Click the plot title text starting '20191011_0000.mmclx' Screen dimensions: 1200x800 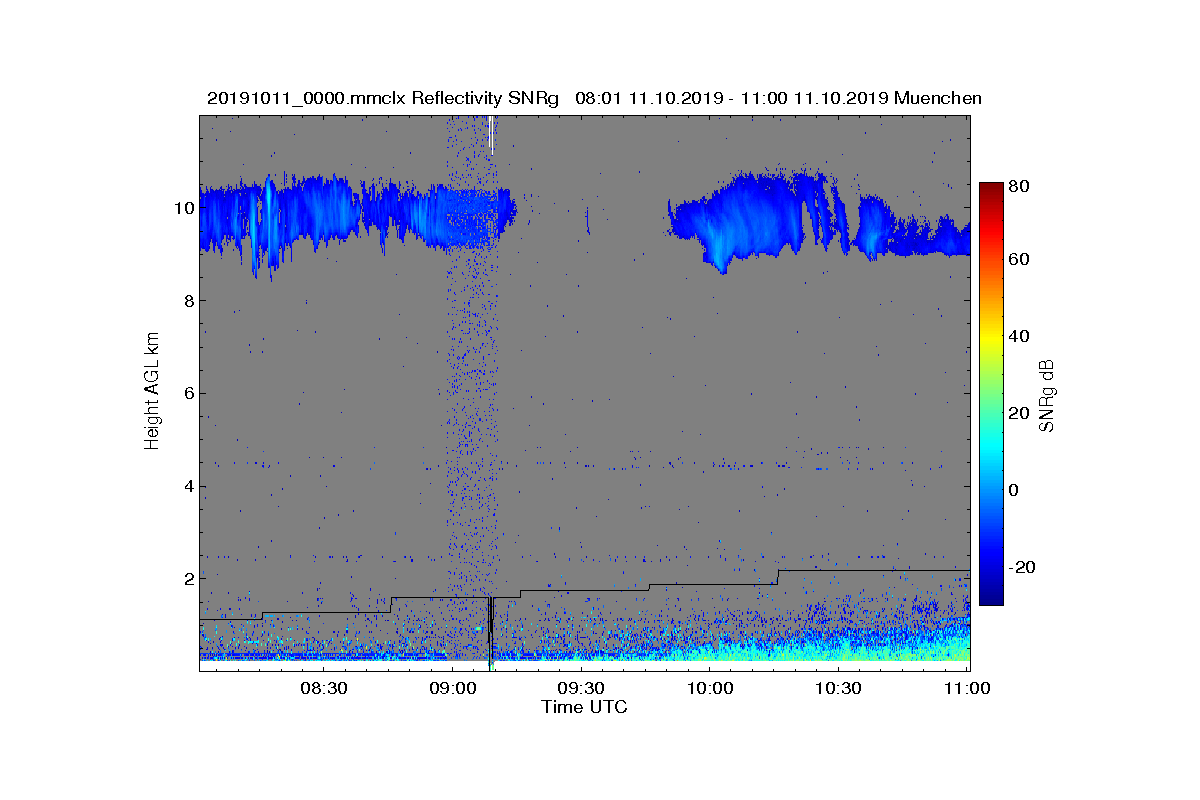tap(594, 98)
